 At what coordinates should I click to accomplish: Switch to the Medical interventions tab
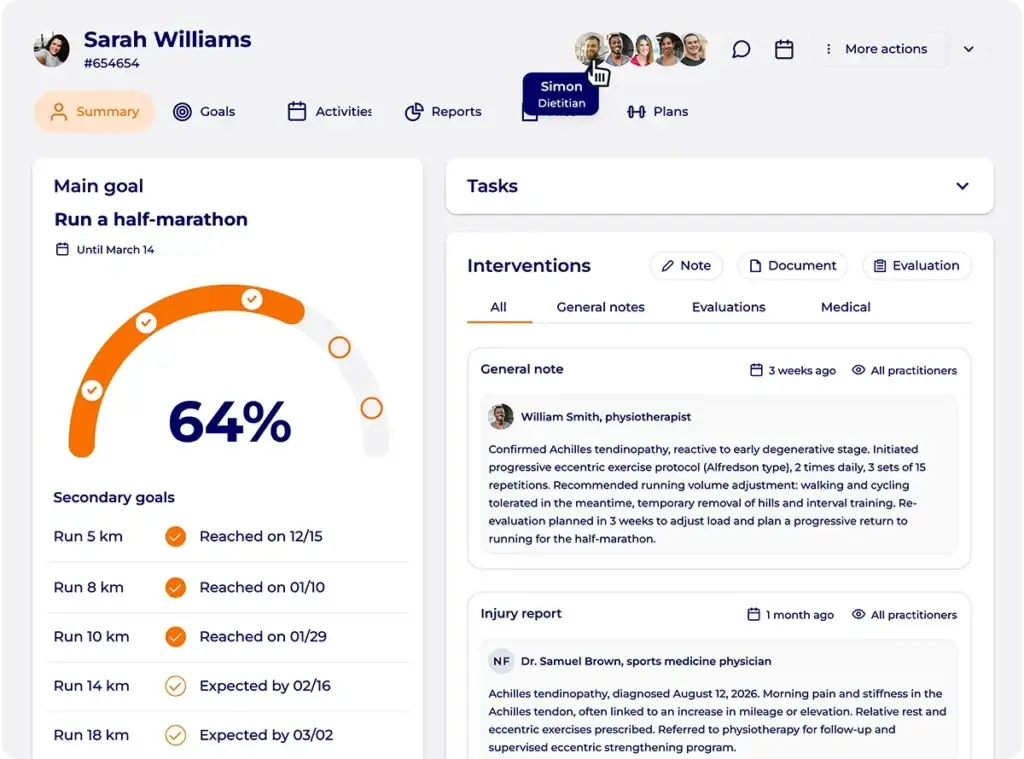point(845,307)
